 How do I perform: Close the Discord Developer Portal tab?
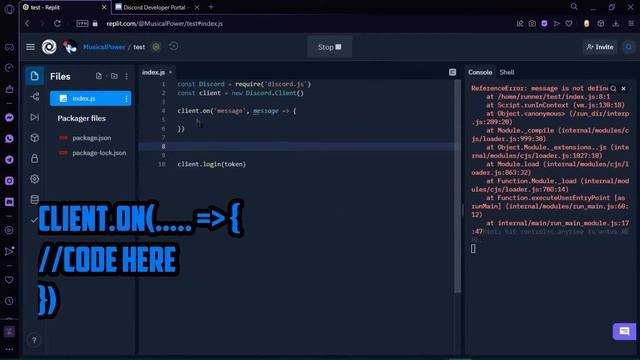pyautogui.click(x=197, y=7)
